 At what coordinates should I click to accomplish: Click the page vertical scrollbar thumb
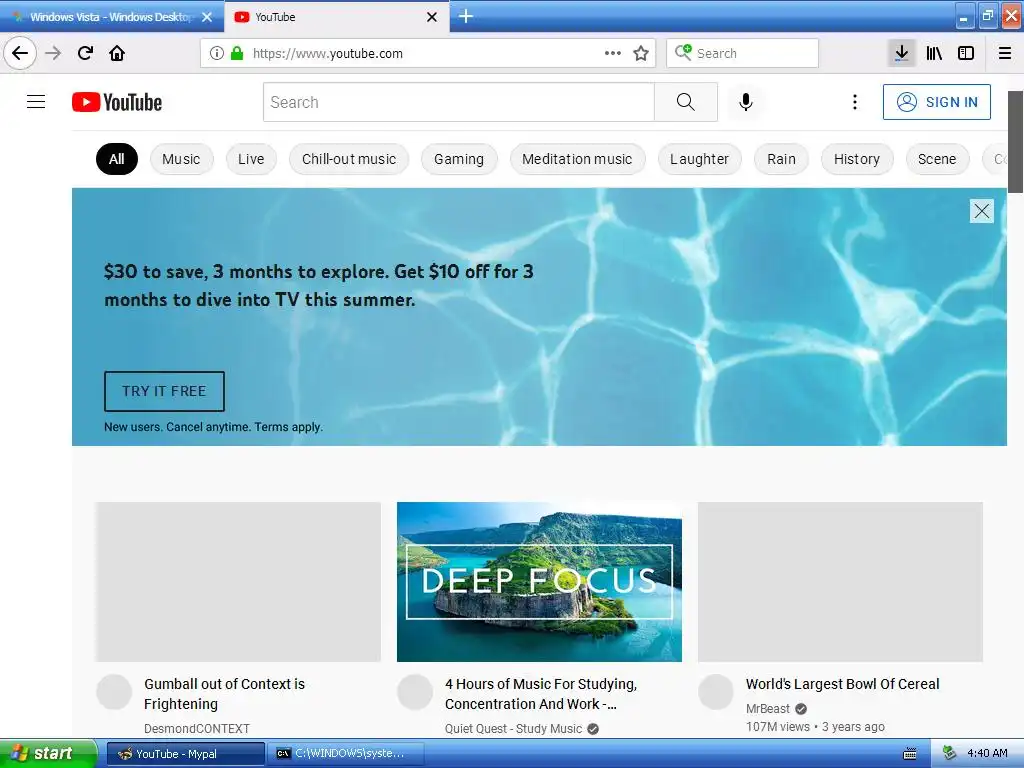pos(1016,142)
